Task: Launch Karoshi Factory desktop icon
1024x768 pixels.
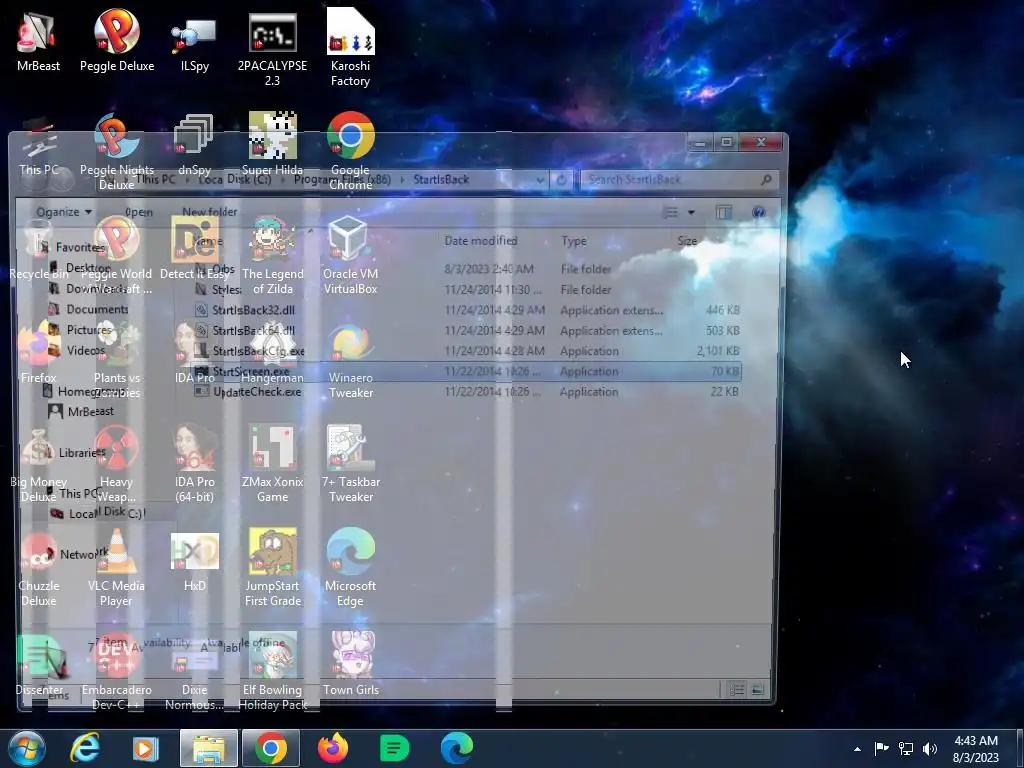Action: [351, 48]
